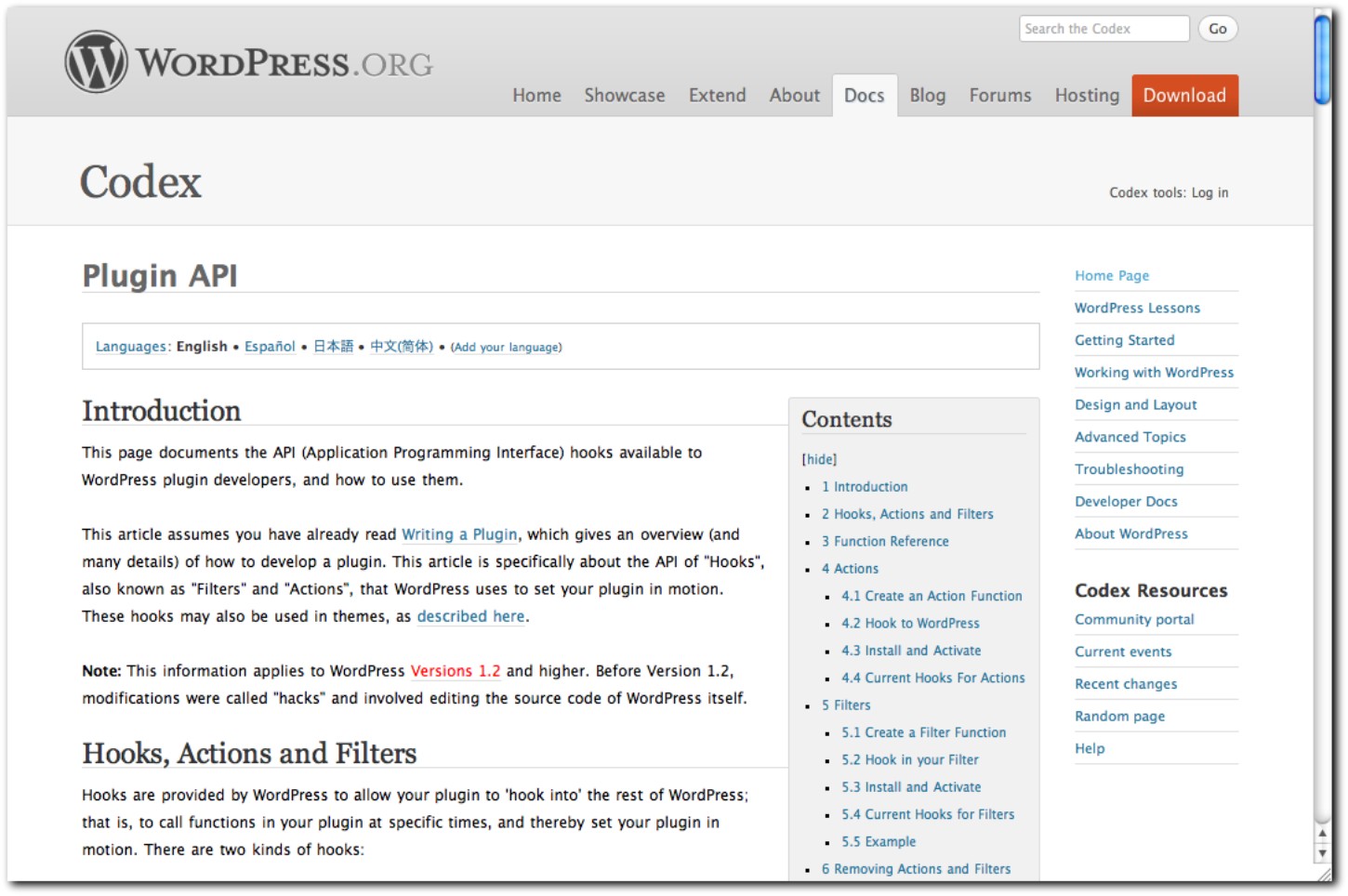The height and width of the screenshot is (896, 1348).
Task: Select the Docs navigation tab
Action: [x=865, y=95]
